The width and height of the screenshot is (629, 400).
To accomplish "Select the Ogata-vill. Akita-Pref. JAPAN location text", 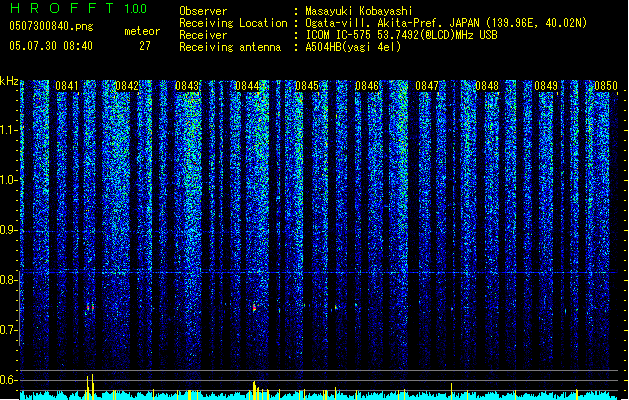I will click(446, 23).
